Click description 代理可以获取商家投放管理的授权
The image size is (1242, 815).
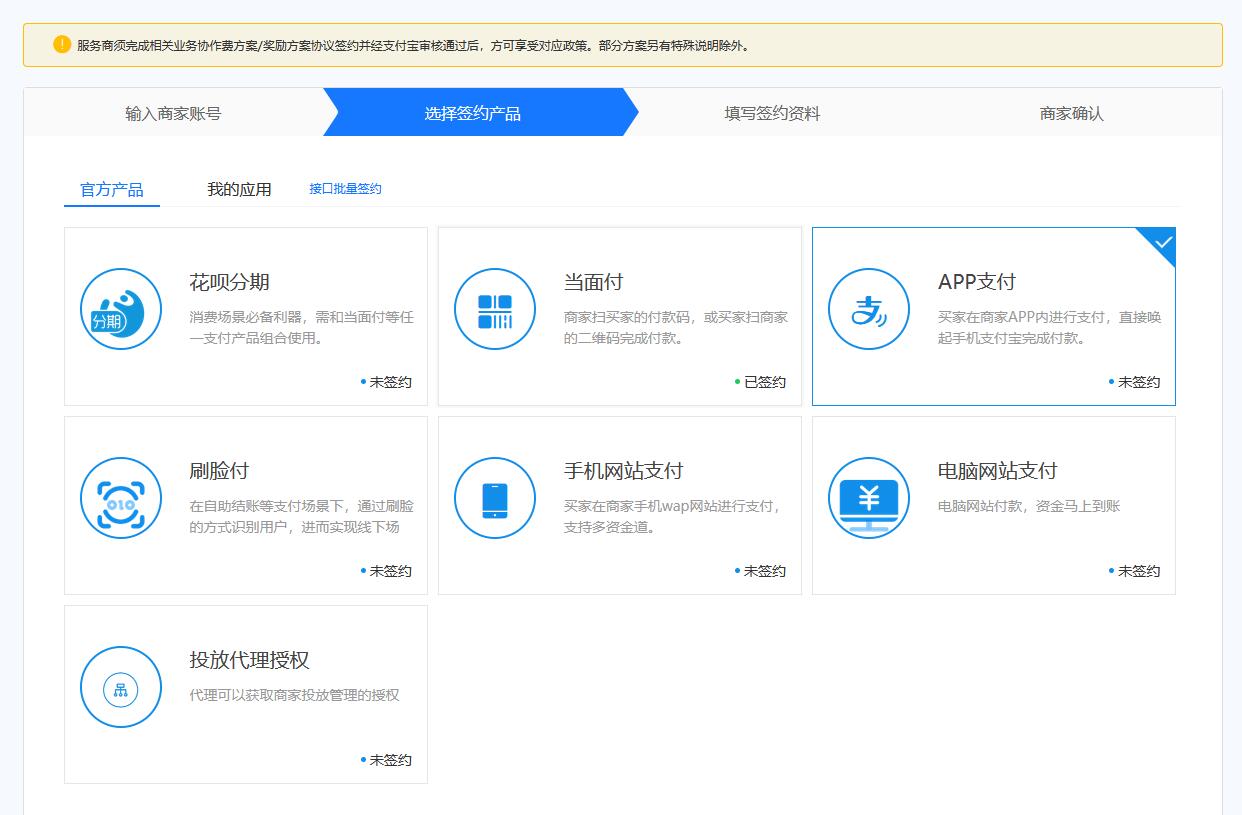coord(294,695)
